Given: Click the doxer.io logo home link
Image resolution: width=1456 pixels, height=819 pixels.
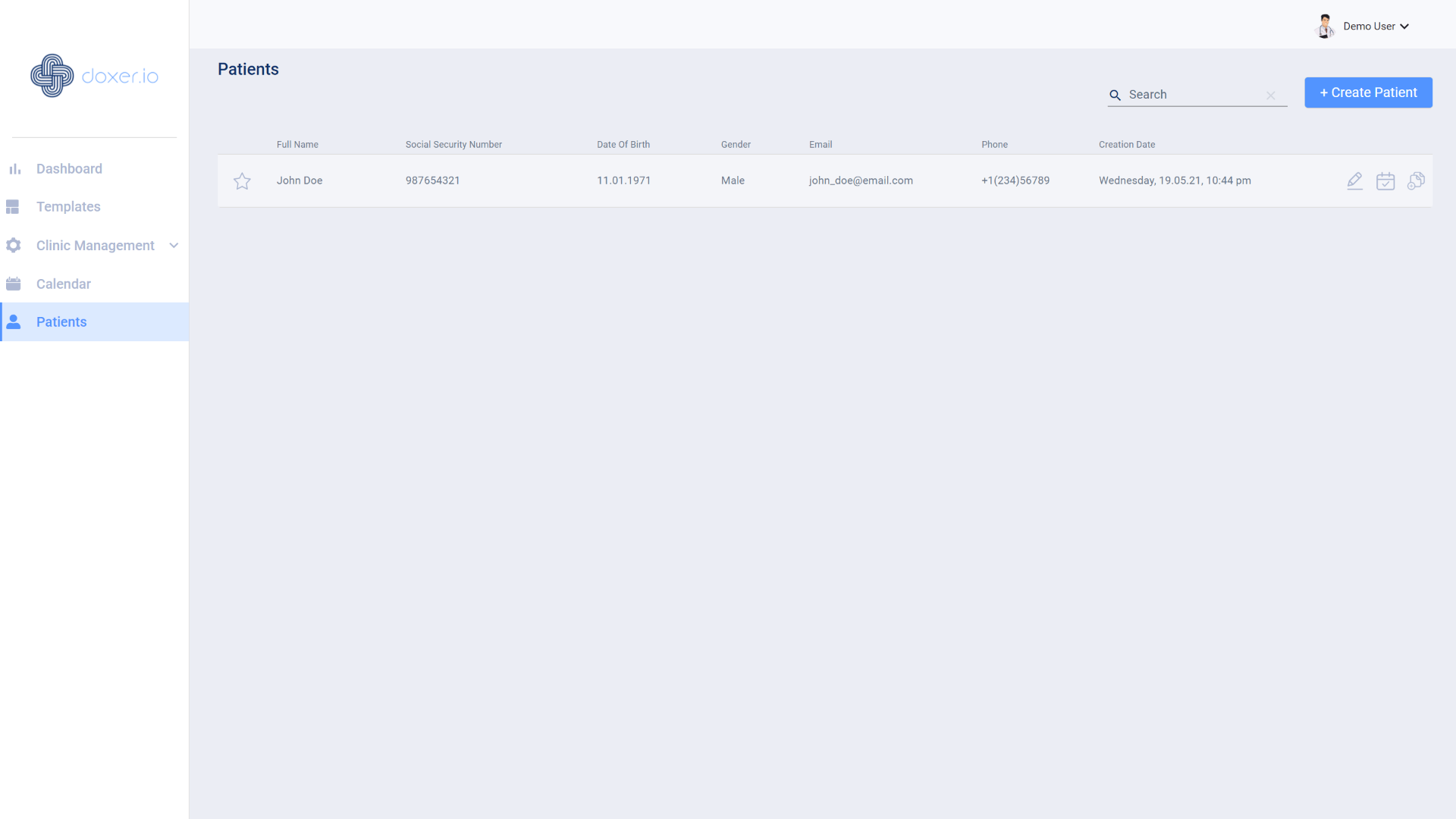Looking at the screenshot, I should coord(94,75).
